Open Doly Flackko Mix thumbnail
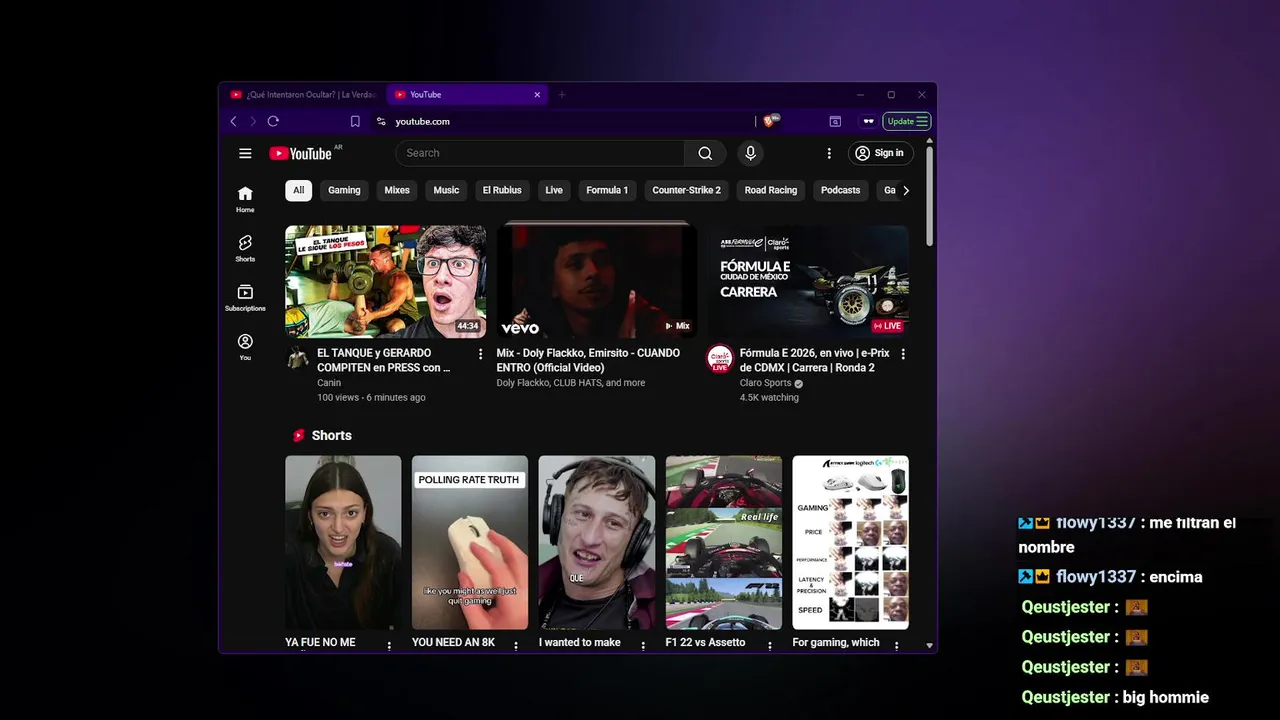 click(597, 281)
